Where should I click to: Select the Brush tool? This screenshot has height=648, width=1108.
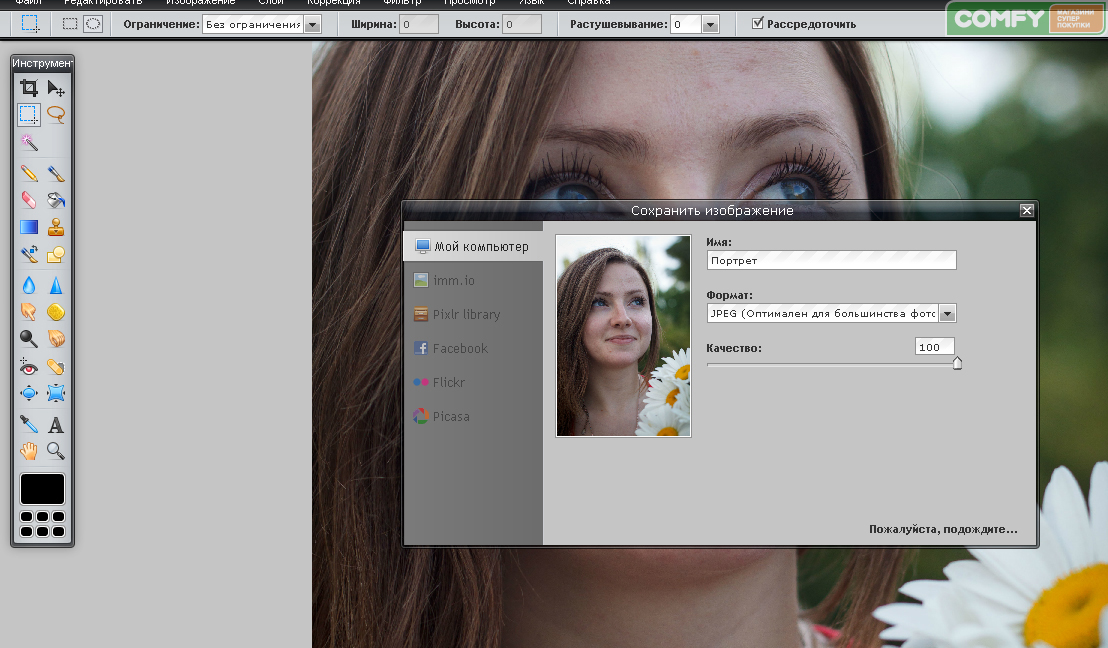tap(56, 173)
